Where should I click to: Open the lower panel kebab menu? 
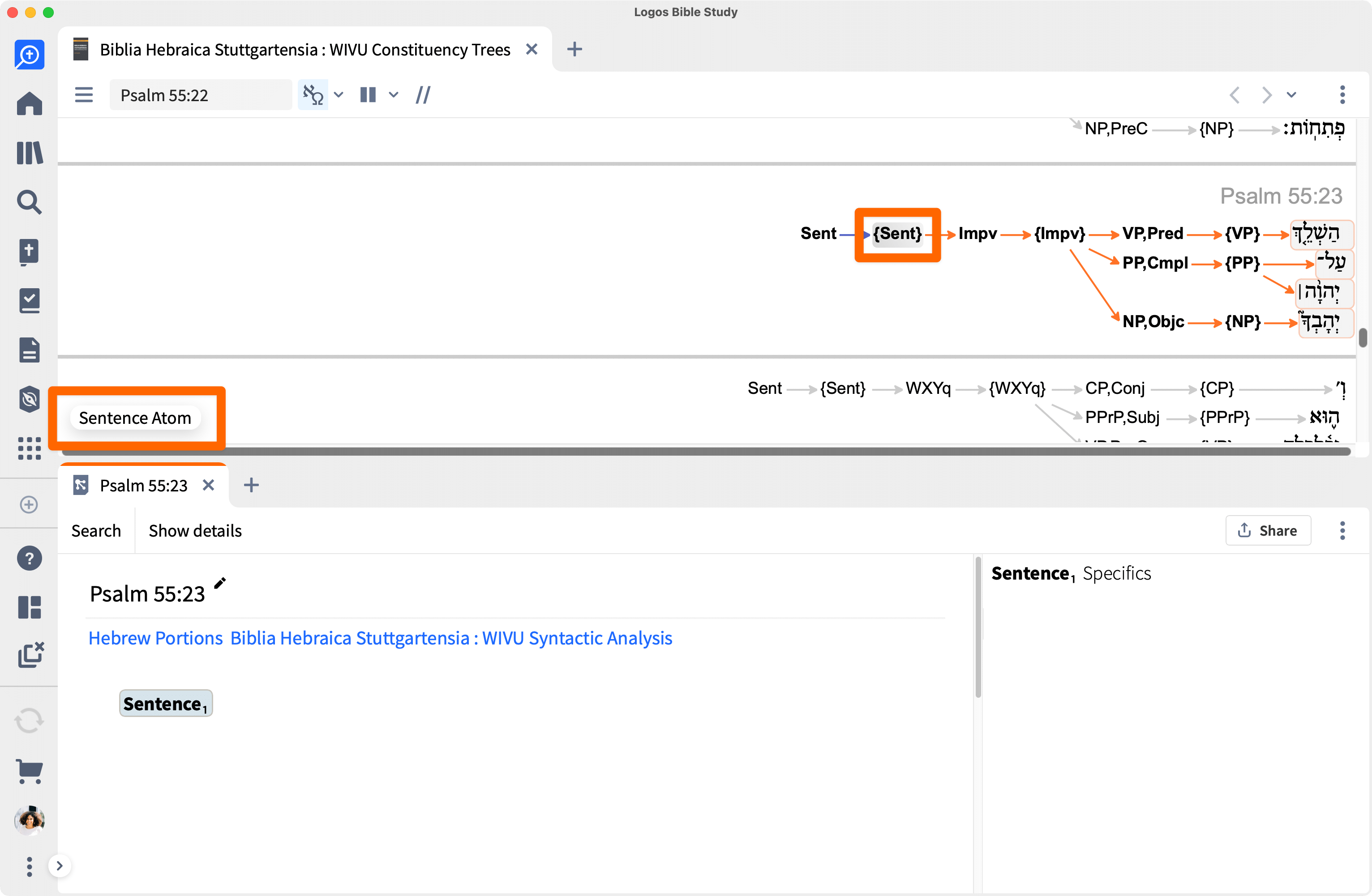coord(1342,530)
